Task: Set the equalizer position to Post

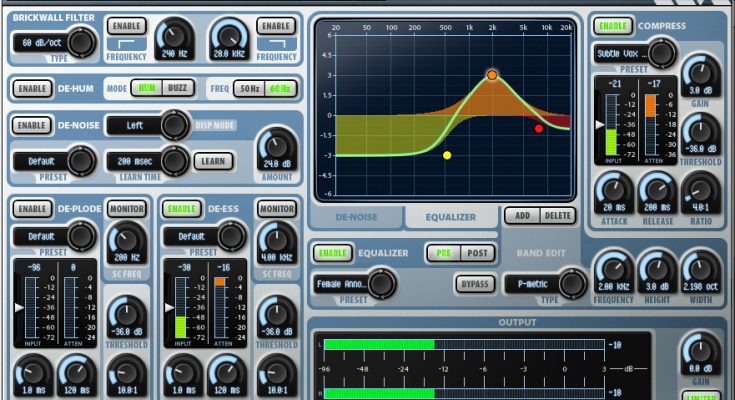Action: click(x=478, y=254)
